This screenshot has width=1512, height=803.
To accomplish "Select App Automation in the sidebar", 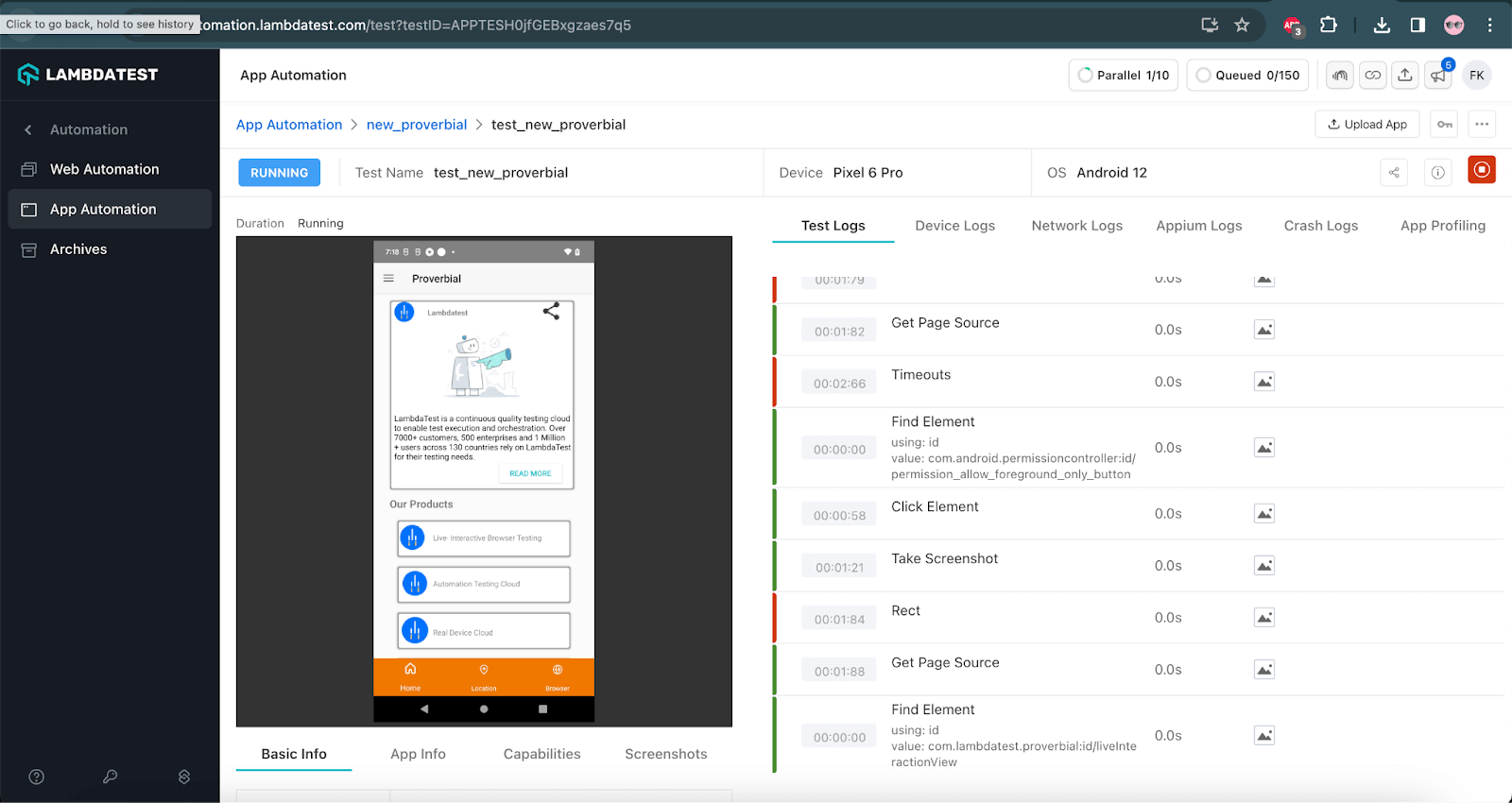I will click(110, 209).
